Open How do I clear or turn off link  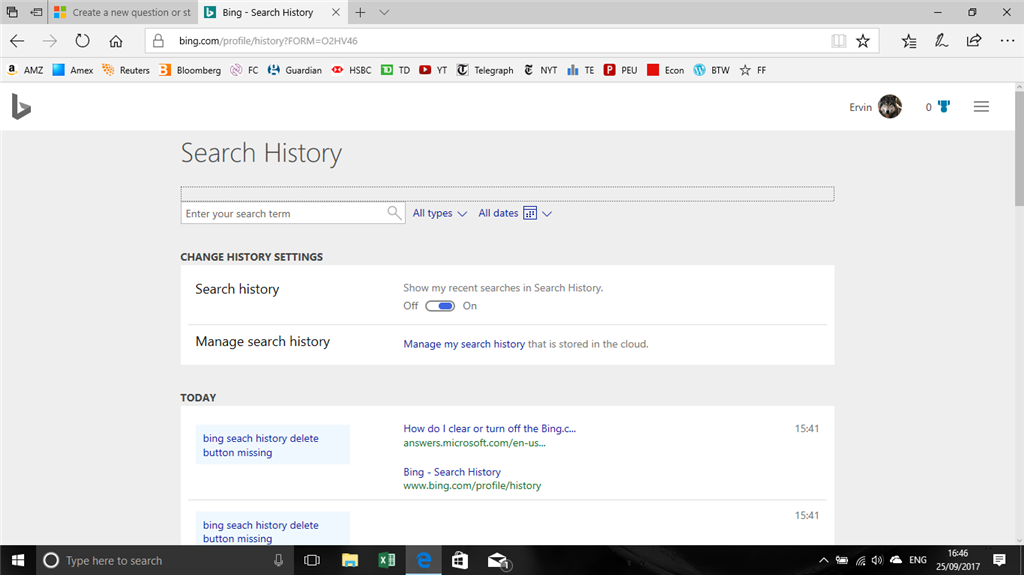point(489,429)
